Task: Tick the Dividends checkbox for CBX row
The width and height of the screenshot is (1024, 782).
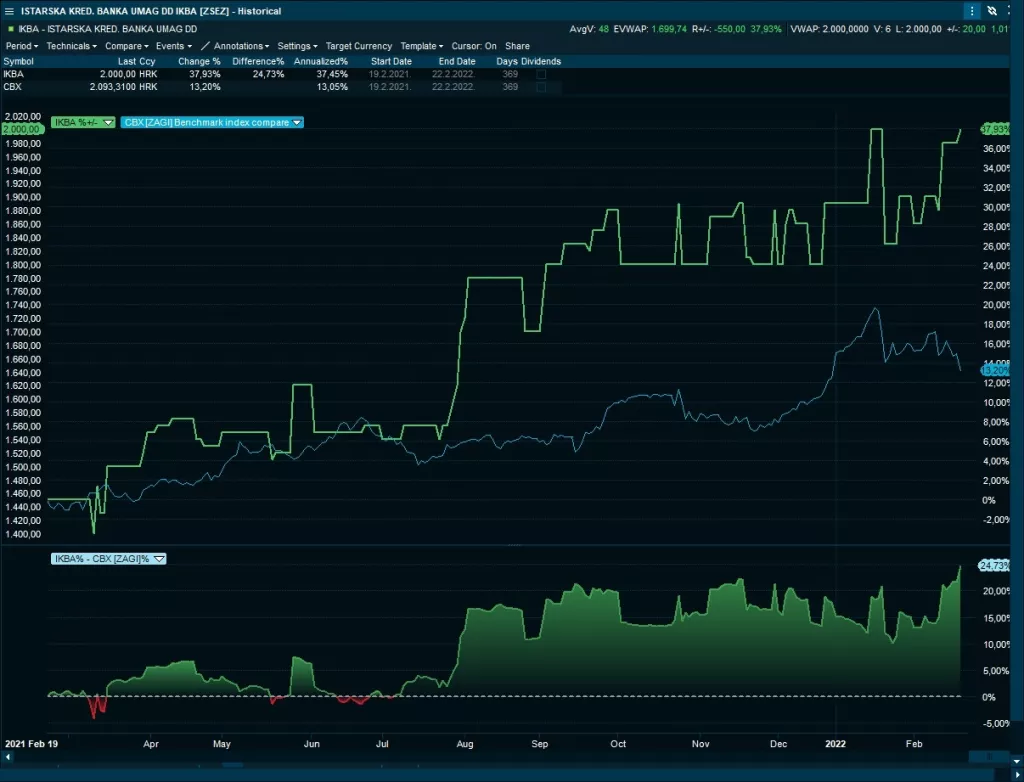Action: point(541,87)
